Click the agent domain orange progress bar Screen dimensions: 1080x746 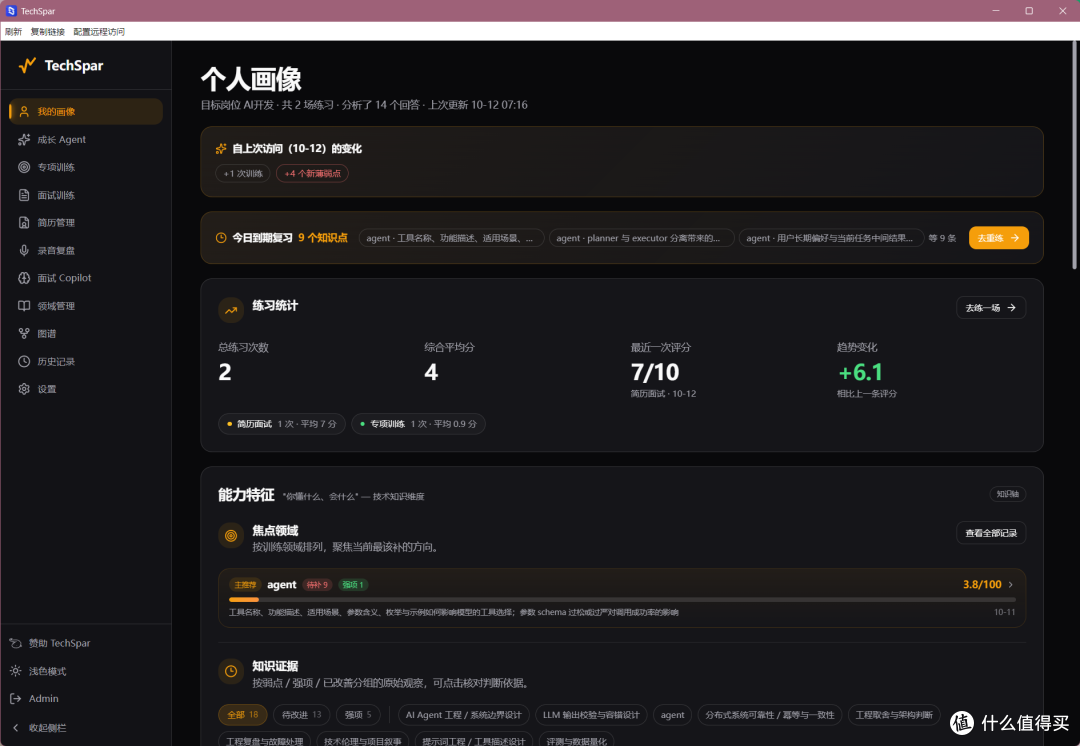pyautogui.click(x=244, y=600)
